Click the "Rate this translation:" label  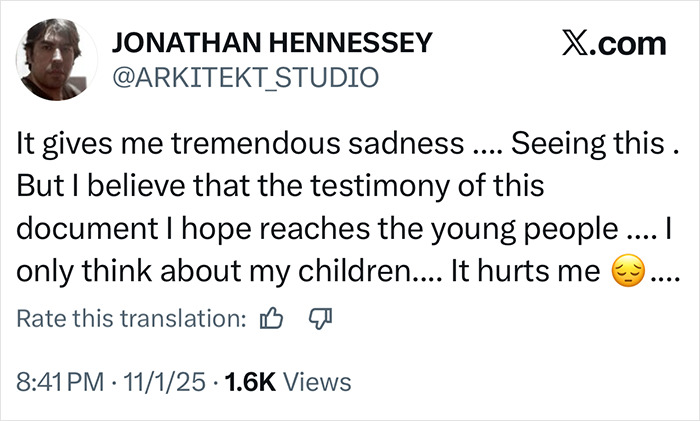click(132, 320)
